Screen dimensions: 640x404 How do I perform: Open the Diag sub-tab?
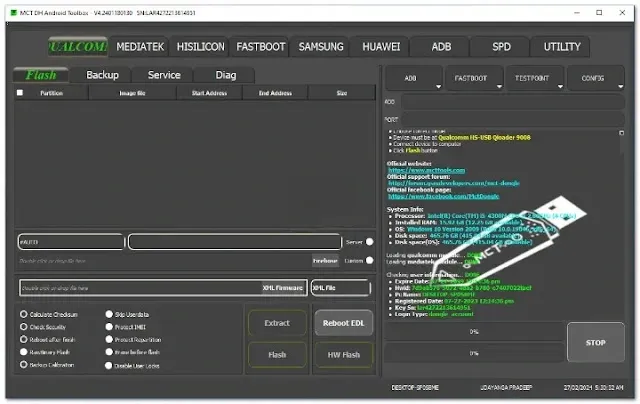[225, 75]
